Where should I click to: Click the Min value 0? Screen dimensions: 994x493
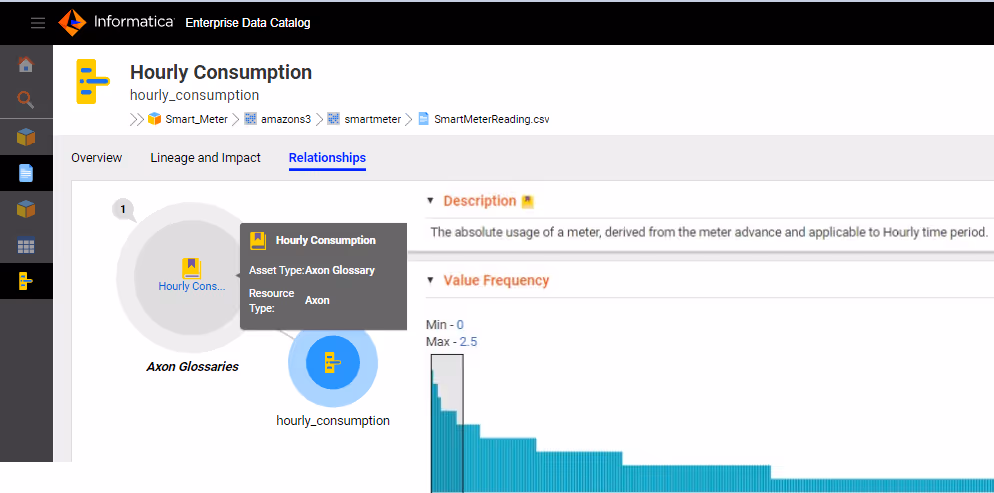tap(460, 325)
